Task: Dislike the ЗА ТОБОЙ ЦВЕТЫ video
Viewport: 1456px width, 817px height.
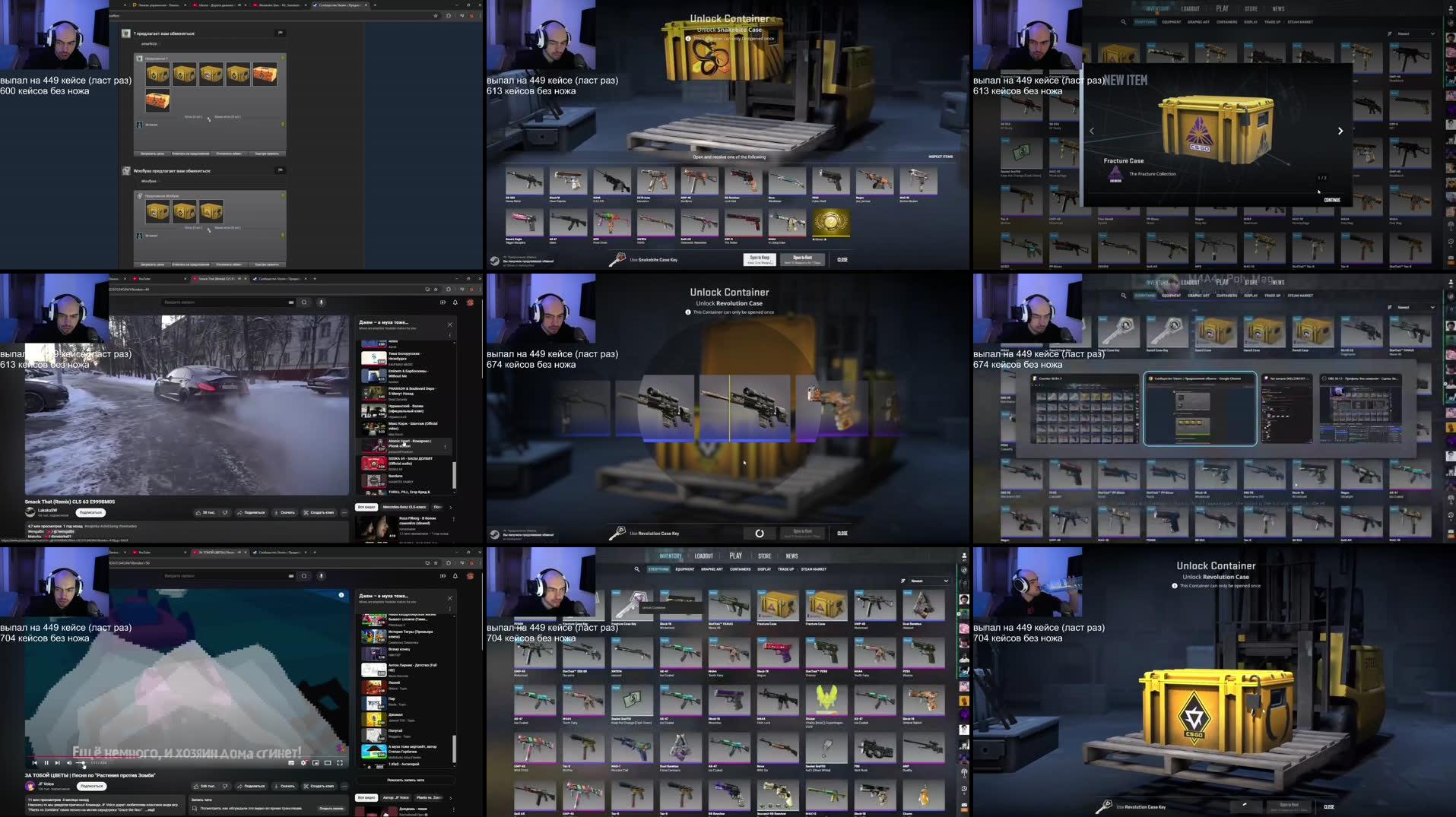Action: (x=225, y=786)
